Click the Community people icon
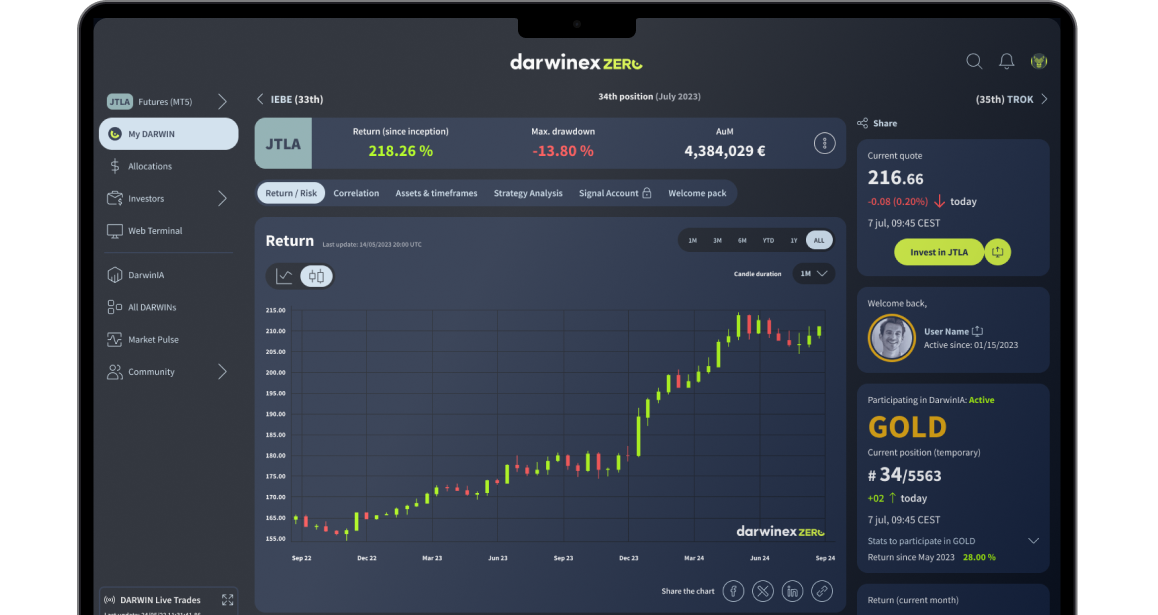 114,372
